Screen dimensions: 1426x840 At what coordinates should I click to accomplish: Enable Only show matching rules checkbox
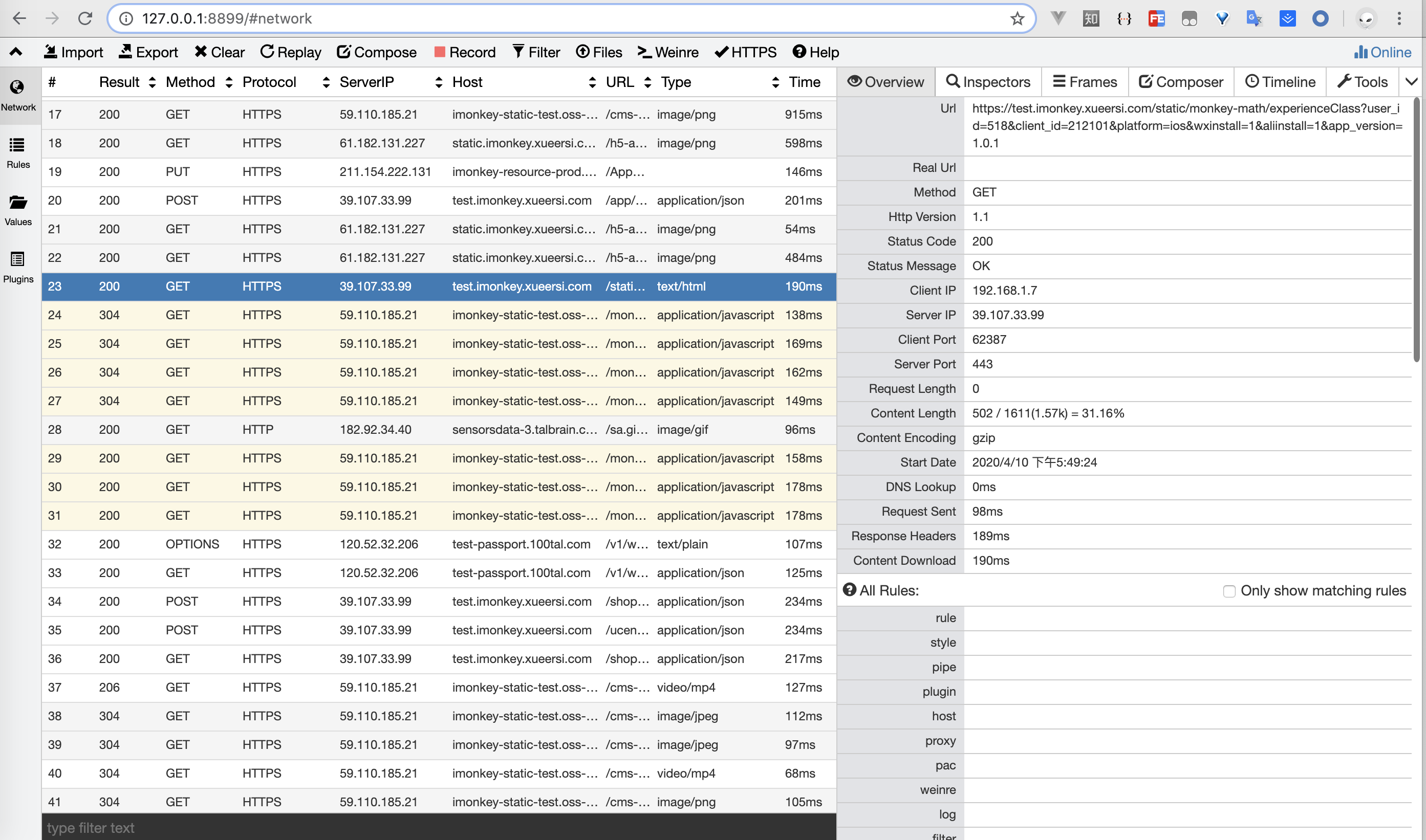tap(1229, 591)
